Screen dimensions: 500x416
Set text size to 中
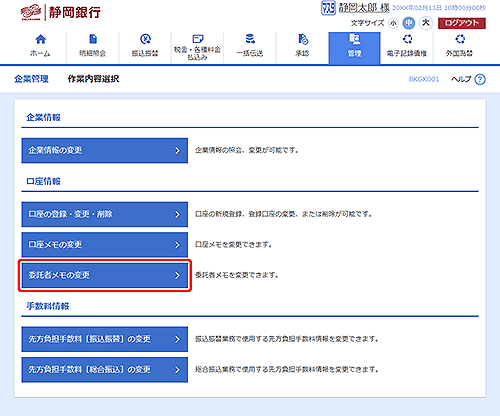409,23
